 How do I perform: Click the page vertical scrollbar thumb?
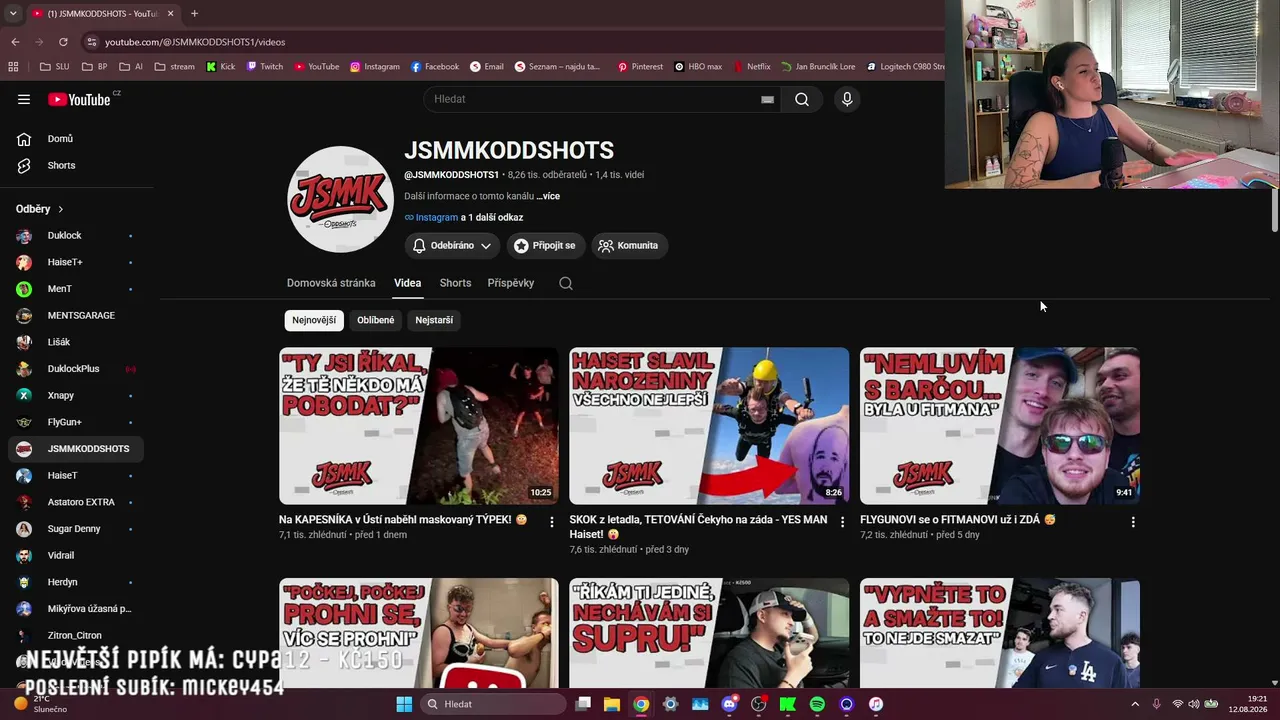tap(1274, 211)
